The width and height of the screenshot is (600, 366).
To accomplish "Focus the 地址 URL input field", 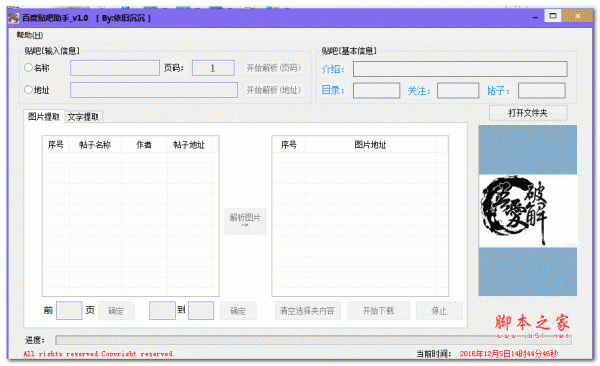I will pos(154,90).
